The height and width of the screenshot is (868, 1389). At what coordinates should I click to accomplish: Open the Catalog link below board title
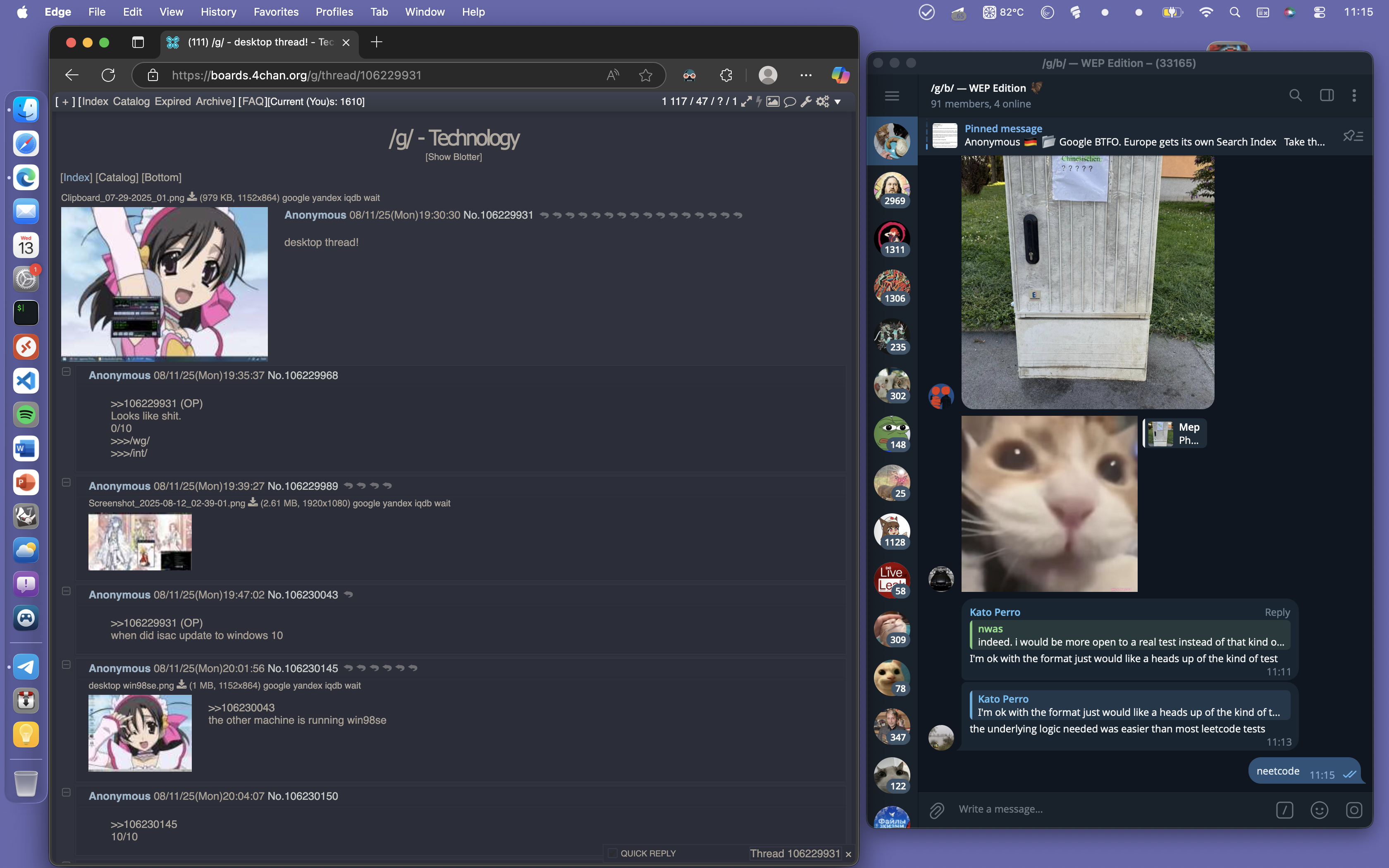click(117, 177)
